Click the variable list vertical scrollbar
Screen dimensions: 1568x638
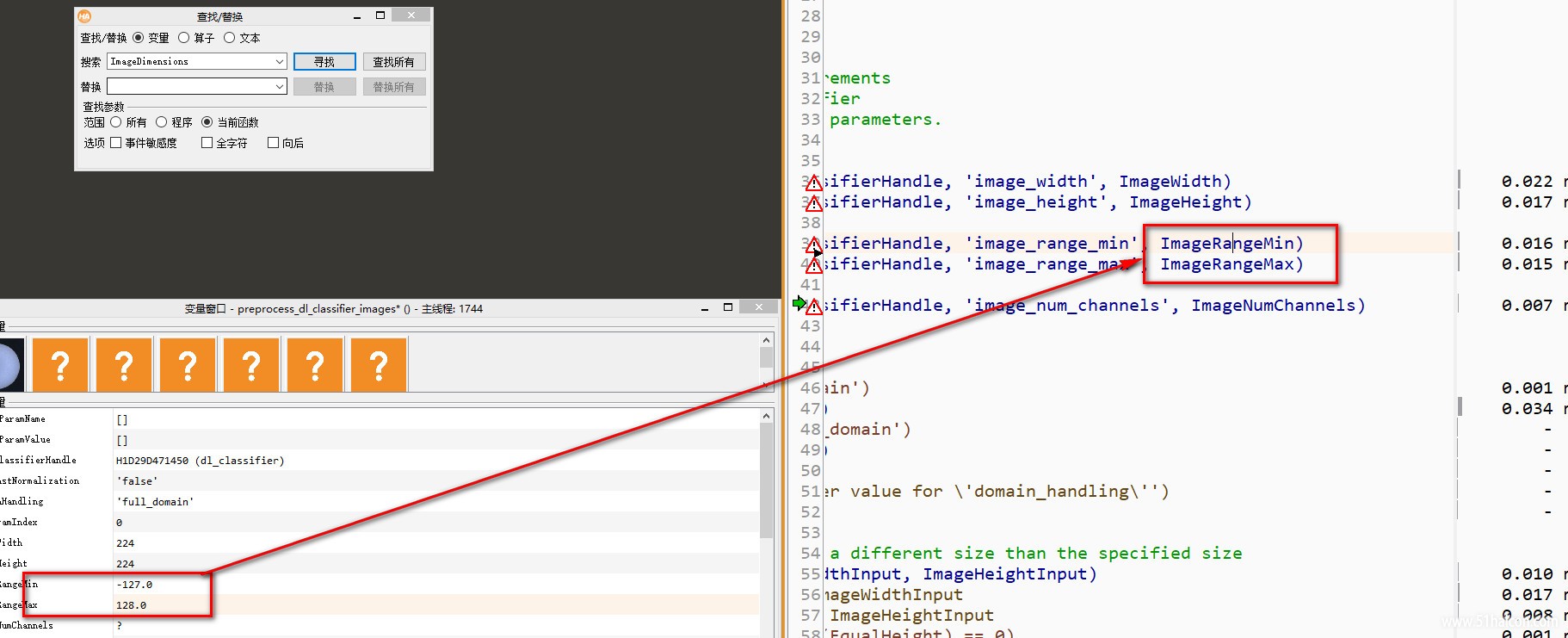(x=766, y=480)
